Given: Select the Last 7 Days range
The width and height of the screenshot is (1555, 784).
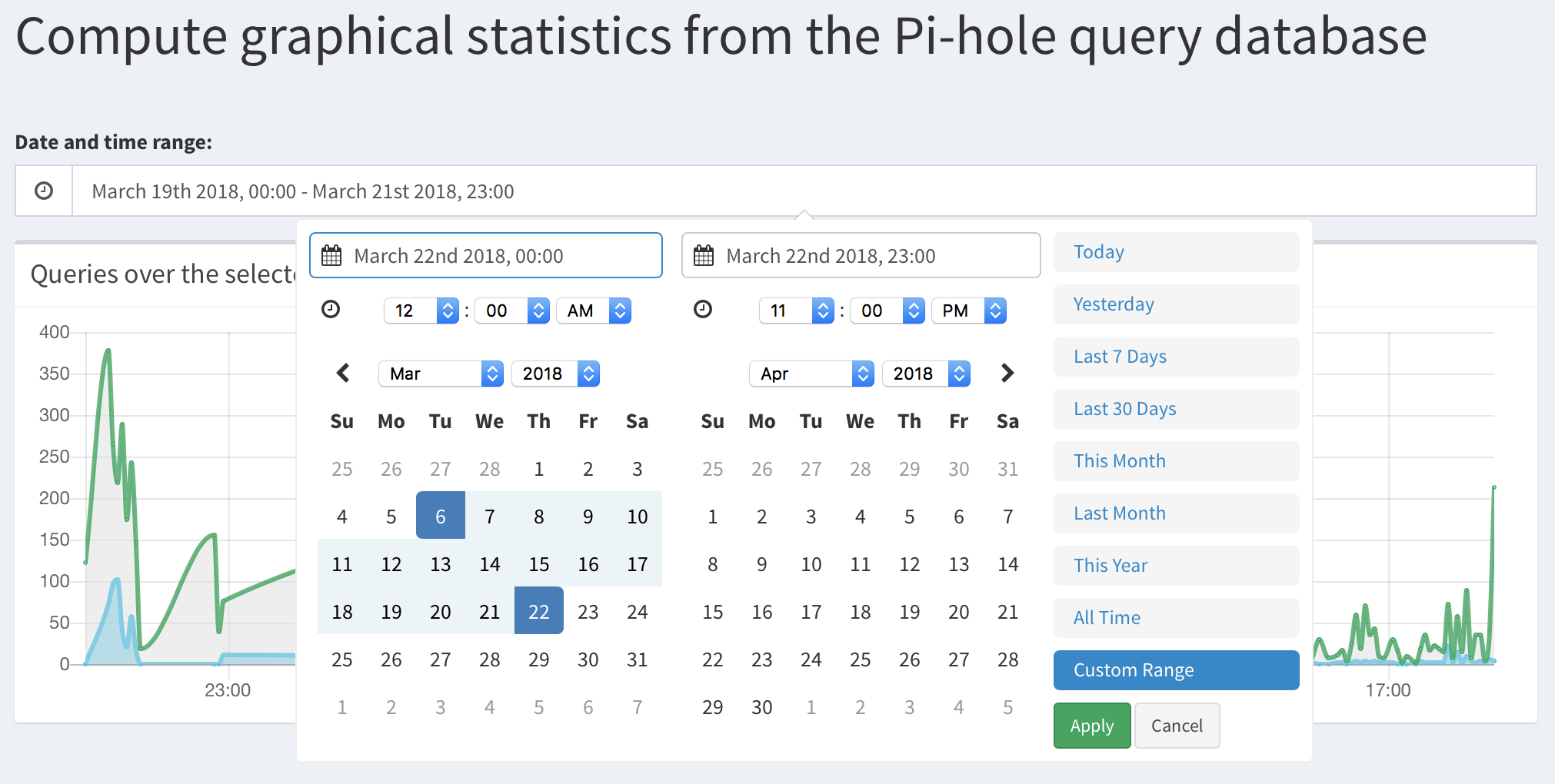Looking at the screenshot, I should point(1176,357).
